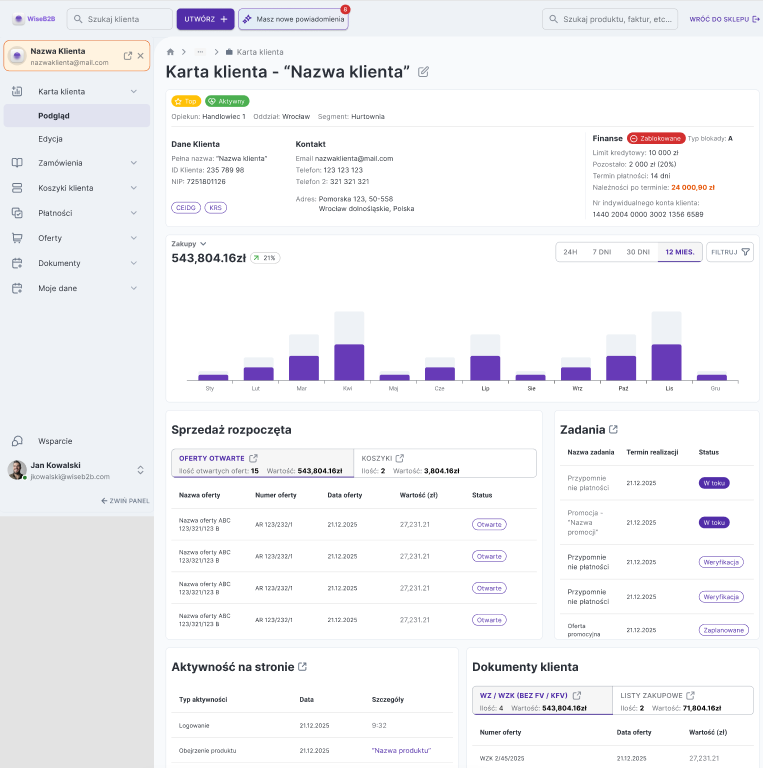Click the Wsparcie support icon
The image size is (763, 768).
(x=17, y=441)
